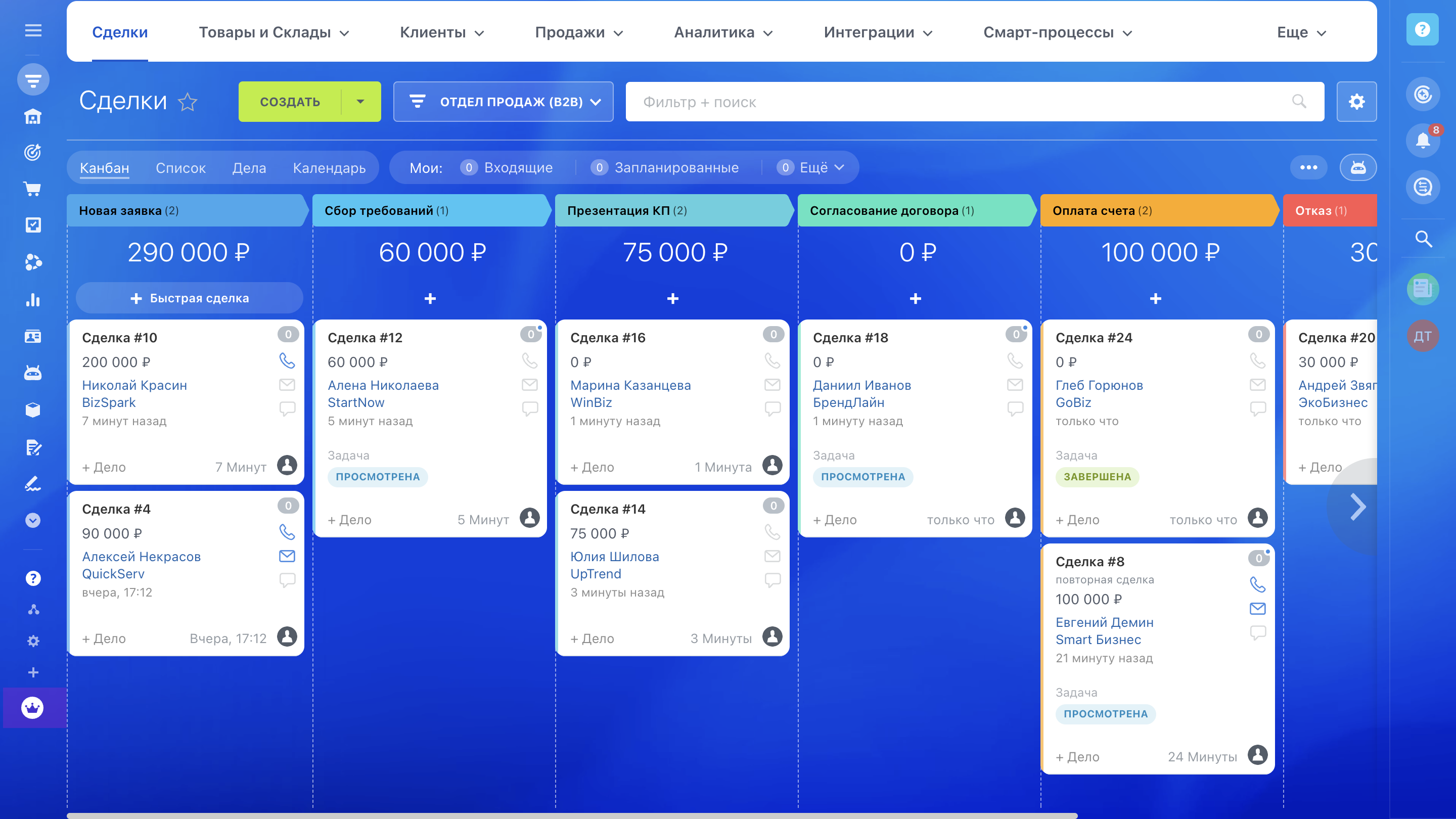Click the phone icon on Сделка #10
Screen dimensions: 1456x819
pos(287,360)
